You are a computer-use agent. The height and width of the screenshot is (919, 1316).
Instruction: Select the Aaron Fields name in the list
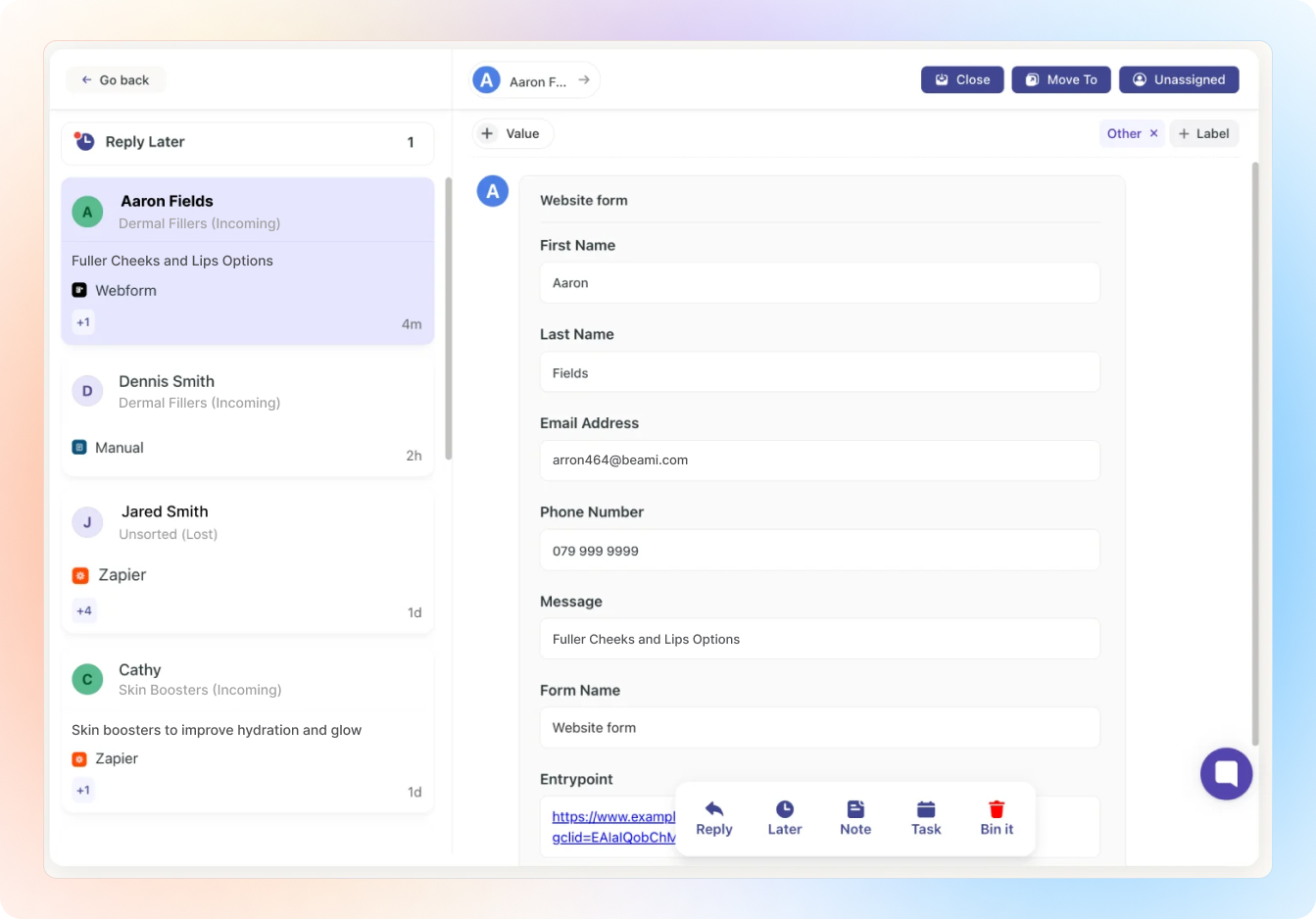(x=167, y=201)
